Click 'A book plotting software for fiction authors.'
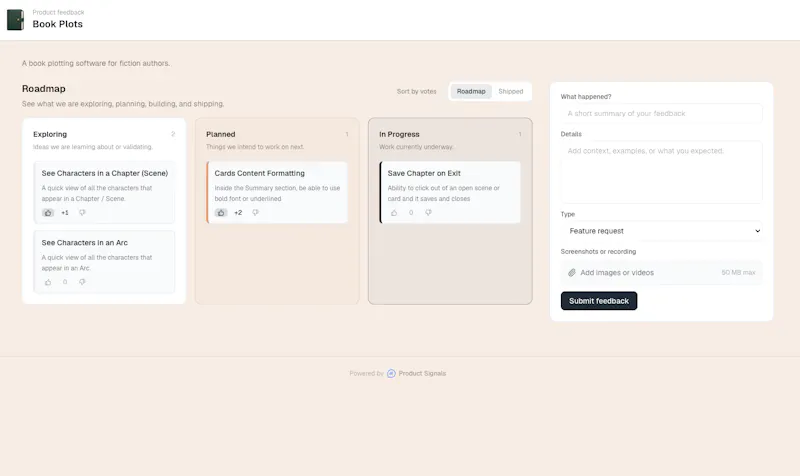800x476 pixels. point(96,63)
